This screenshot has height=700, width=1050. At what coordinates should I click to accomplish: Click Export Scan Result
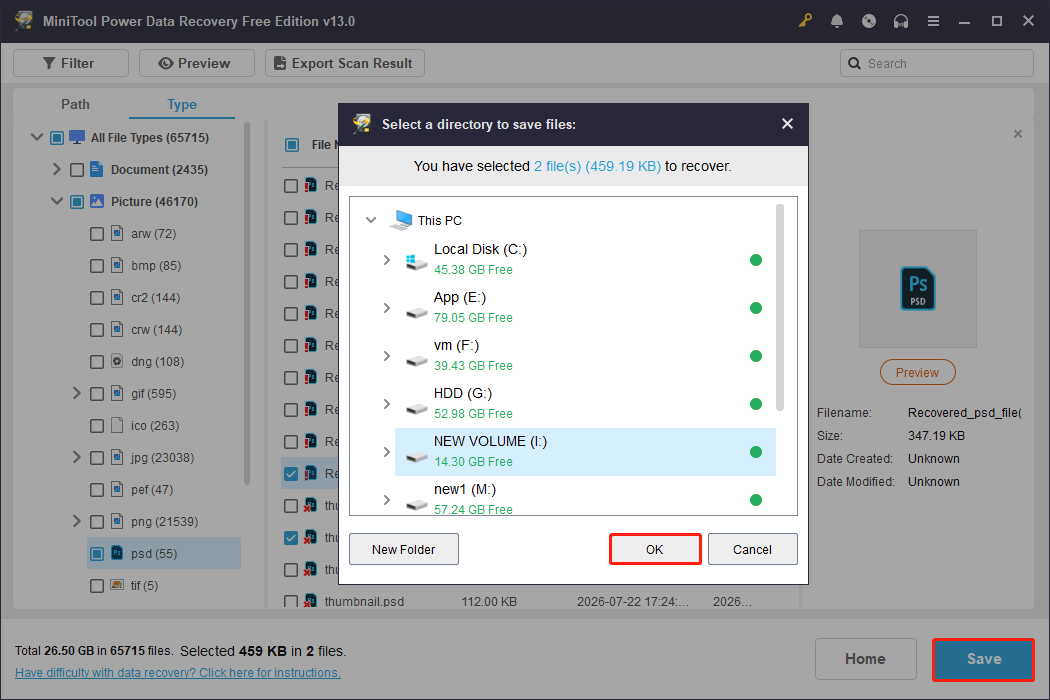[x=345, y=63]
